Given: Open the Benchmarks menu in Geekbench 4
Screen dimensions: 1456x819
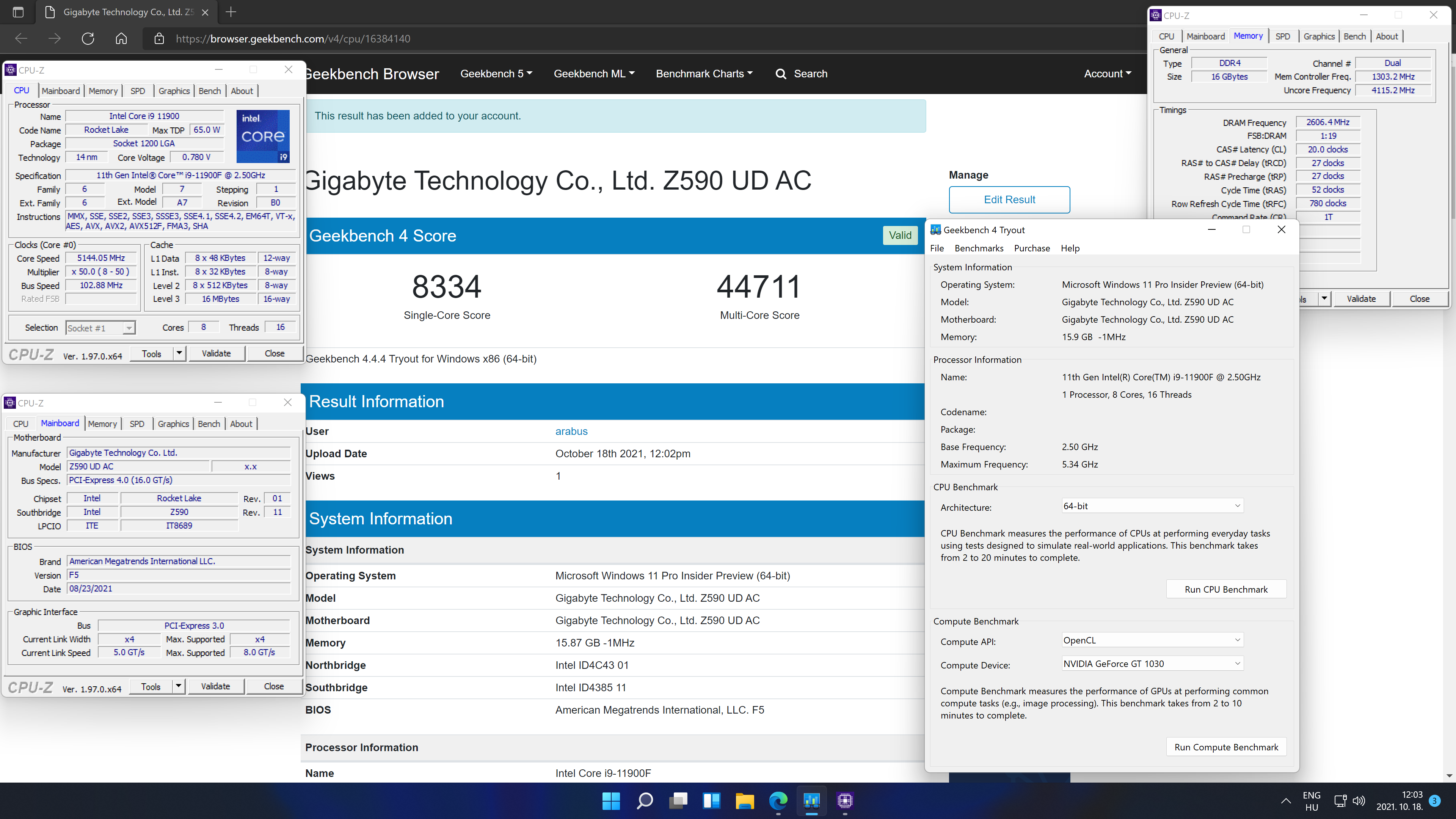Looking at the screenshot, I should click(x=979, y=248).
